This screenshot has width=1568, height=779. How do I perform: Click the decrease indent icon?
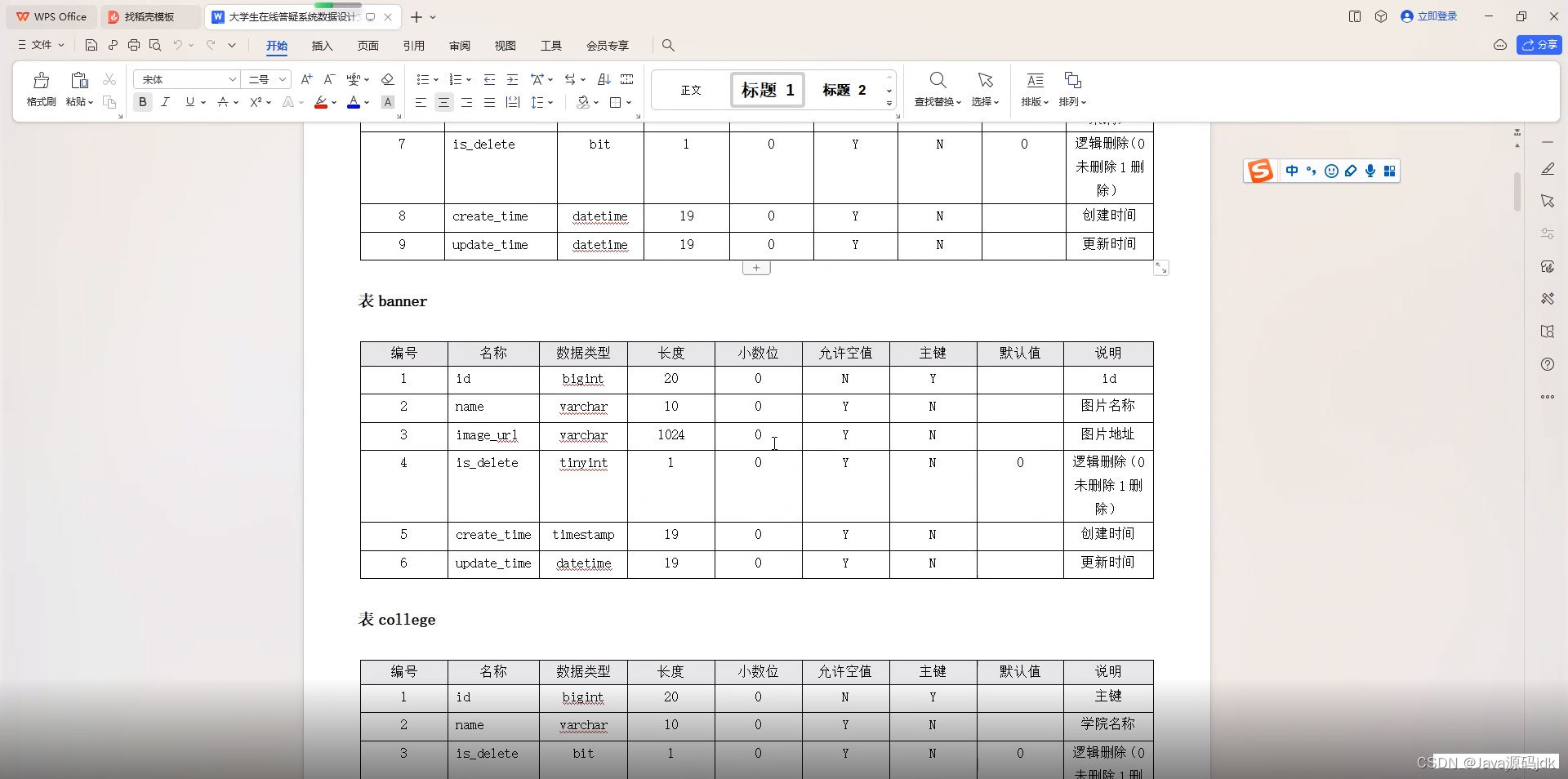(x=489, y=79)
